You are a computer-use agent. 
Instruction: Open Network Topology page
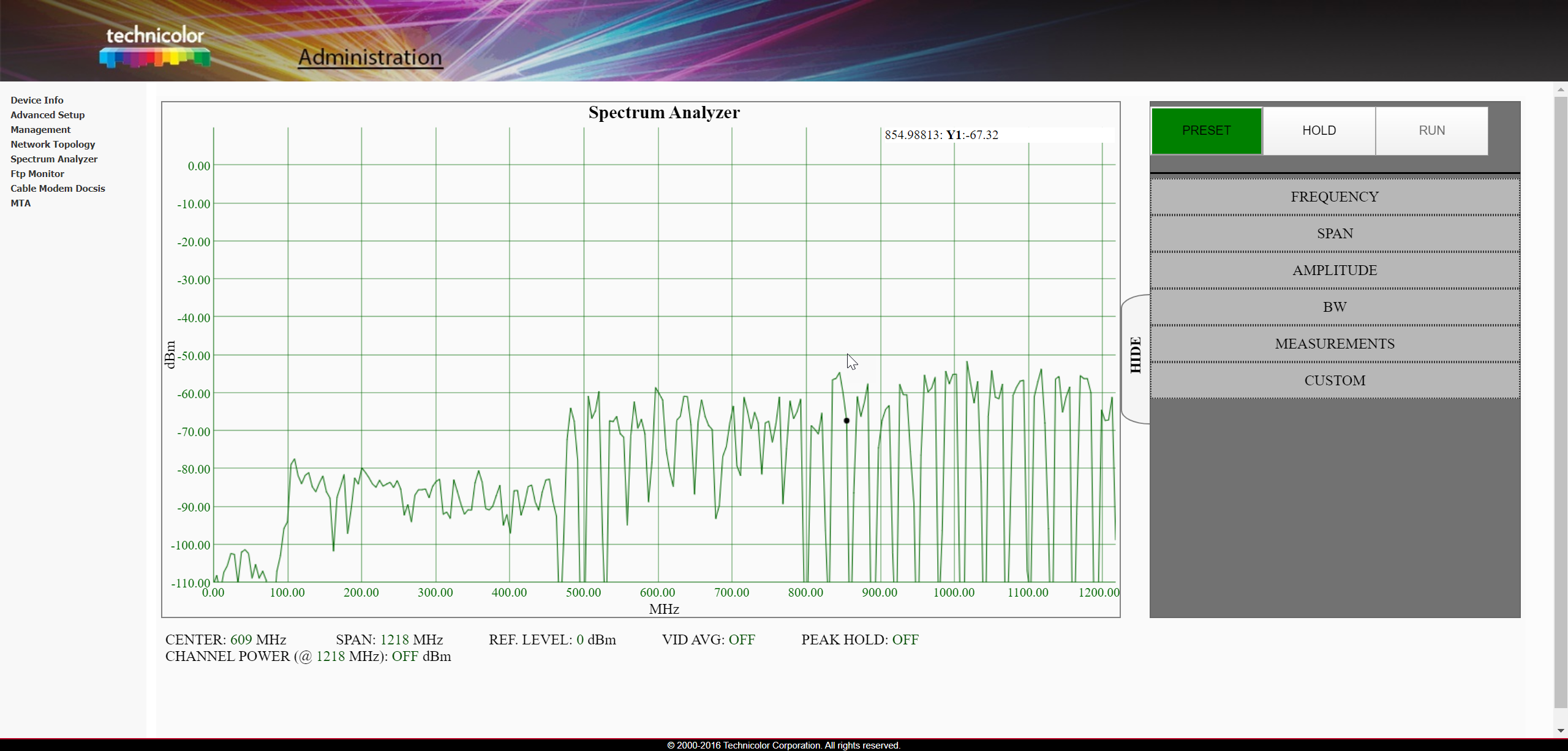[x=53, y=144]
